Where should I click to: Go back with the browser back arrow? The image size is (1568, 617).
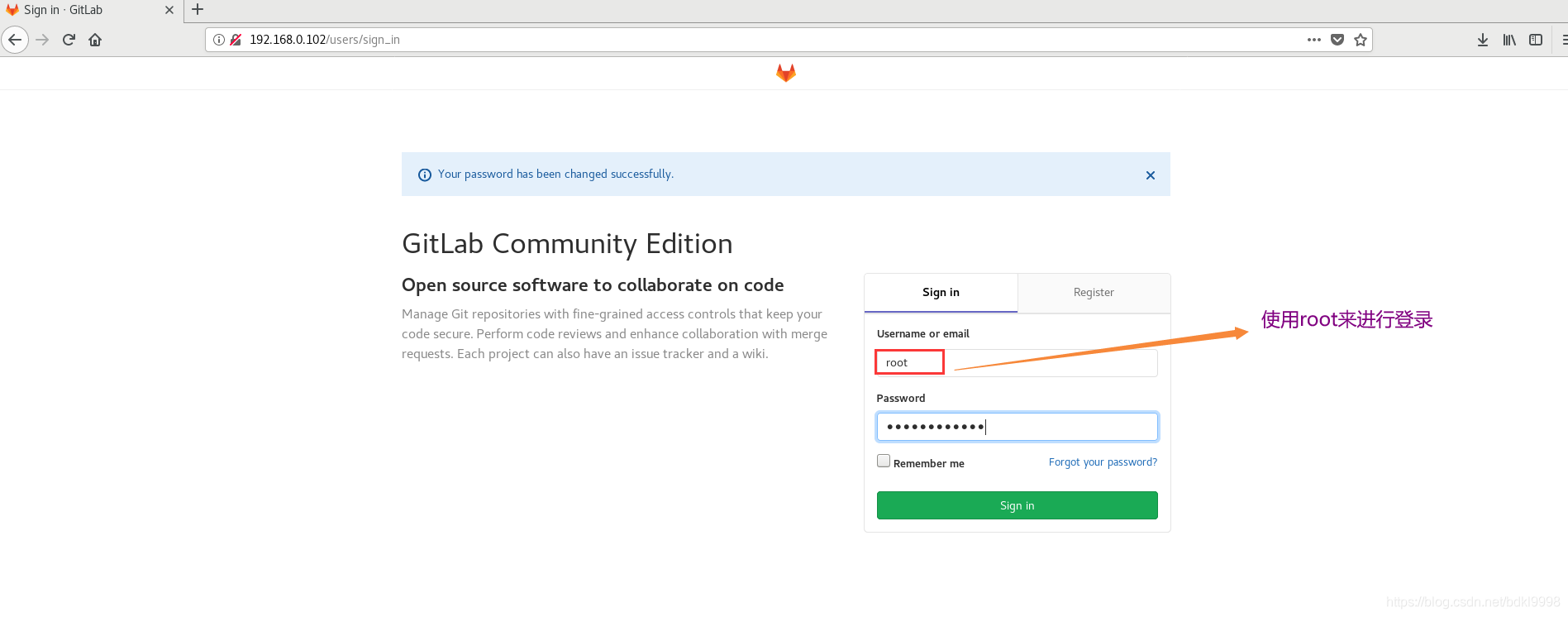[x=15, y=40]
